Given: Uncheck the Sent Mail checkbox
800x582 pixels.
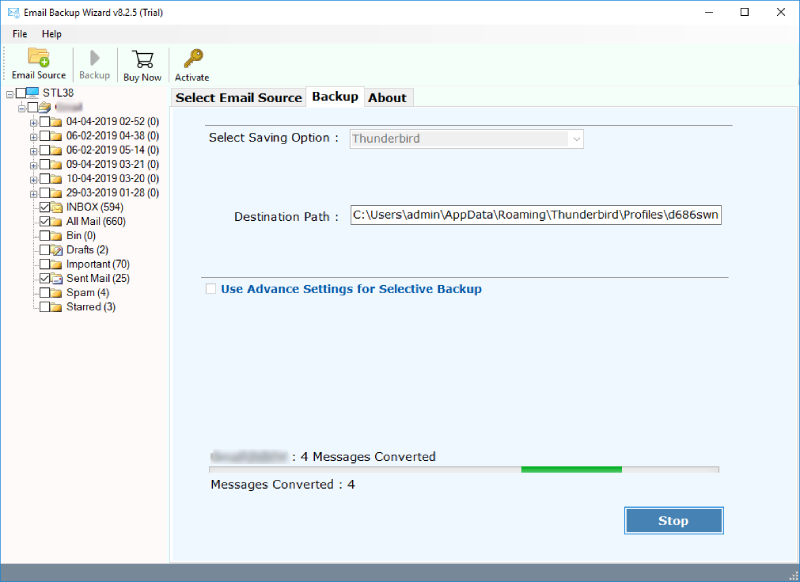Looking at the screenshot, I should 43,278.
